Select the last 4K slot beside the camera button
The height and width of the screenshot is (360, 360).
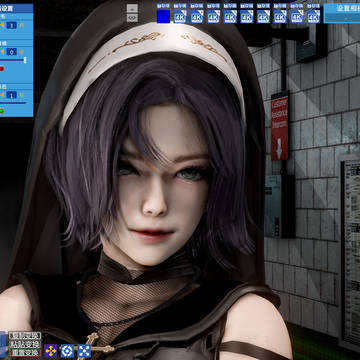click(313, 16)
